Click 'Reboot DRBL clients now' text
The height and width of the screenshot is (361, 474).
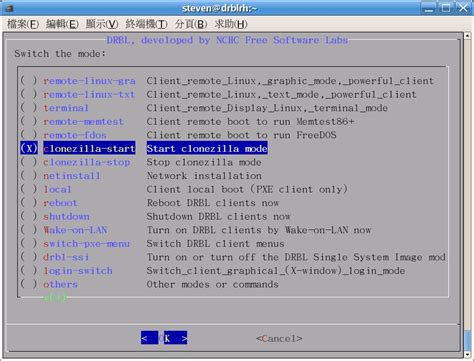tap(213, 203)
